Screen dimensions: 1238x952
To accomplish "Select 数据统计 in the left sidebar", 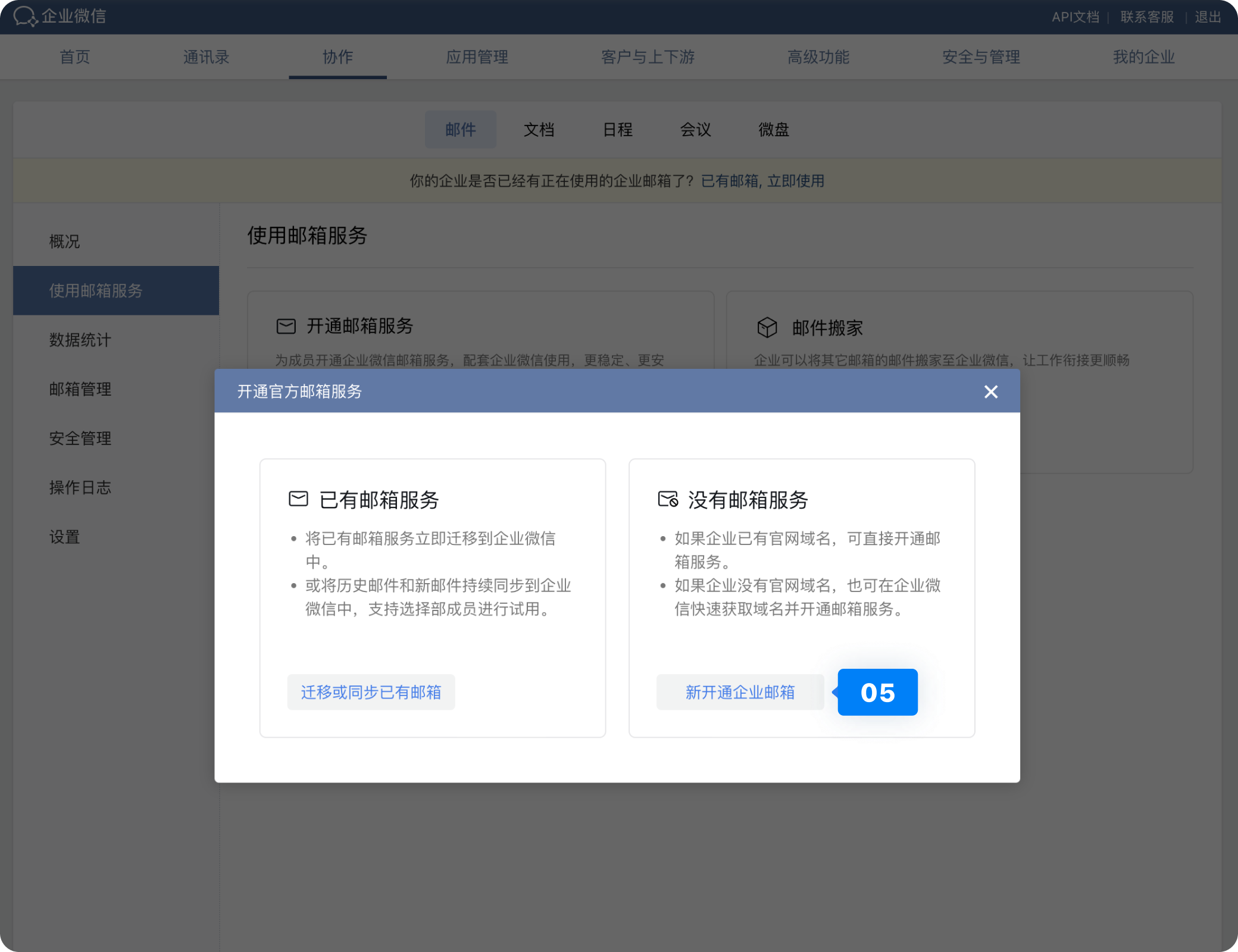I will point(80,340).
